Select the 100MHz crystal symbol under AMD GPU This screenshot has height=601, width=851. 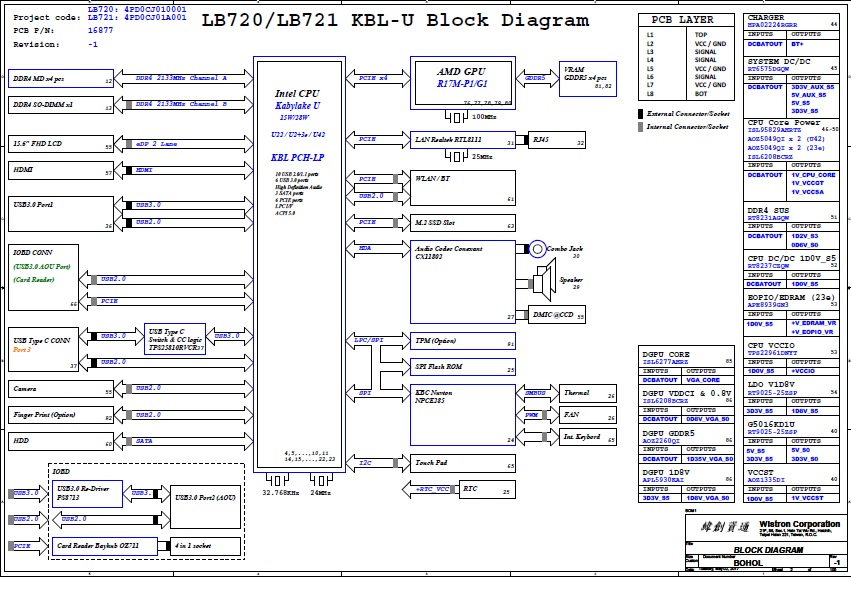(x=456, y=116)
